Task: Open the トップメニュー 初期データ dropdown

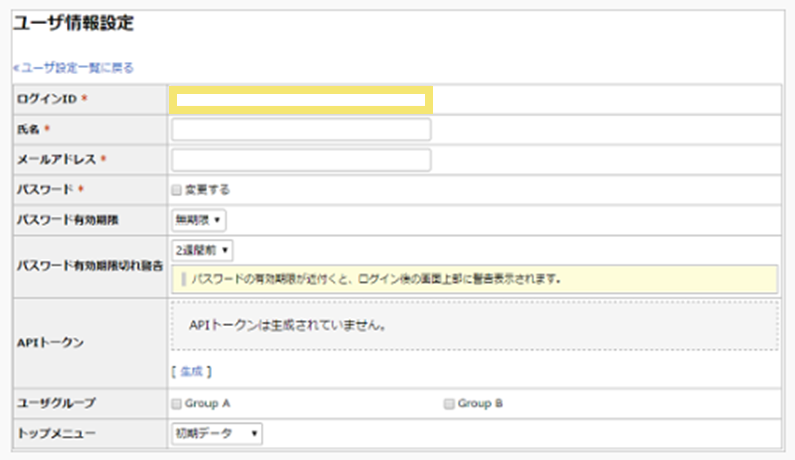Action: pyautogui.click(x=217, y=433)
